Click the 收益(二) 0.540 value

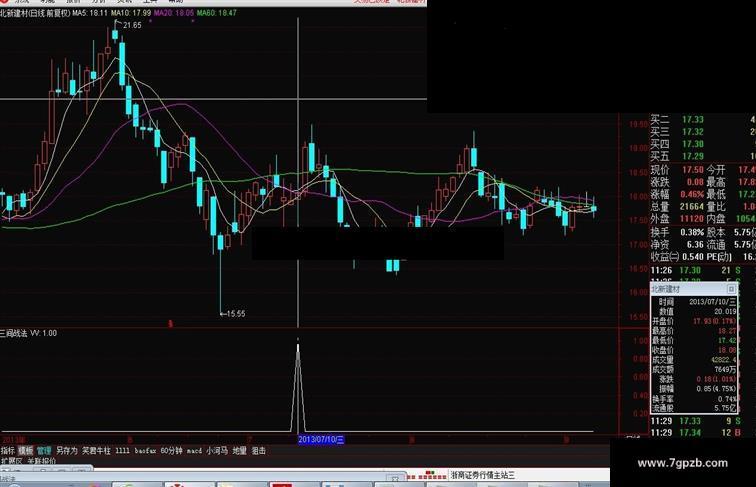point(693,257)
